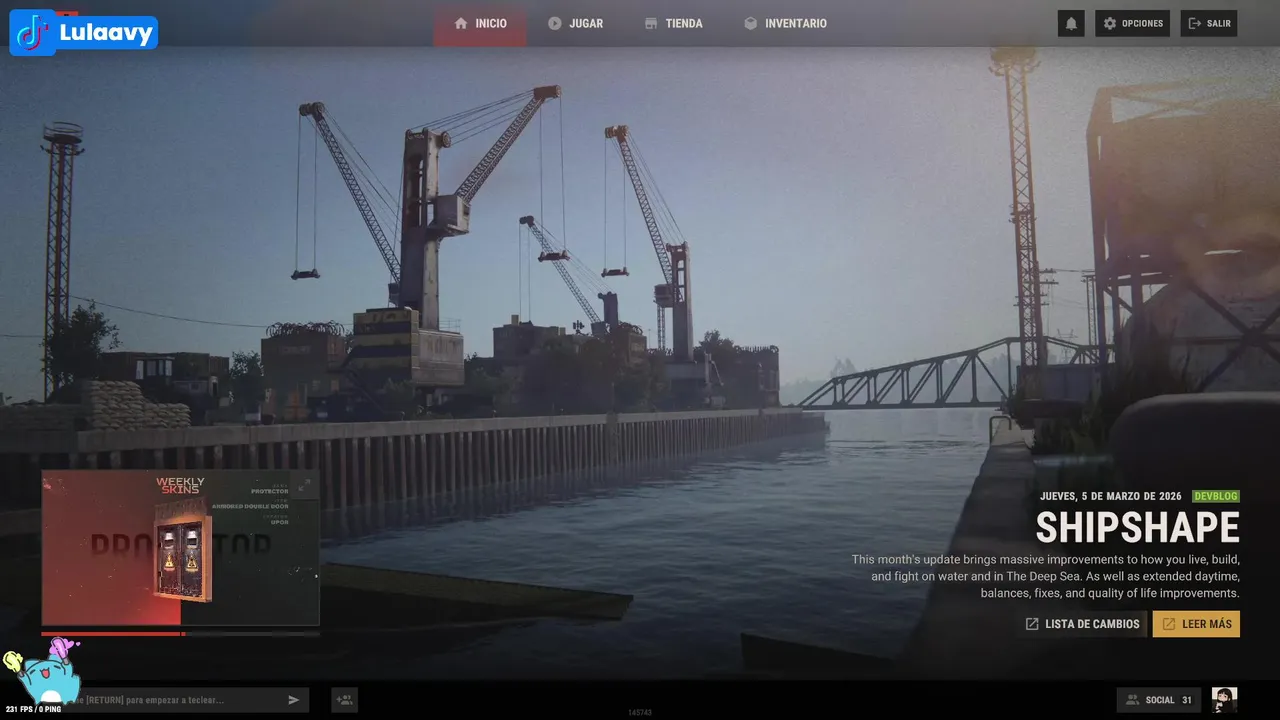Click the invite friends icon beside chat
This screenshot has width=1280, height=720.
pyautogui.click(x=344, y=700)
